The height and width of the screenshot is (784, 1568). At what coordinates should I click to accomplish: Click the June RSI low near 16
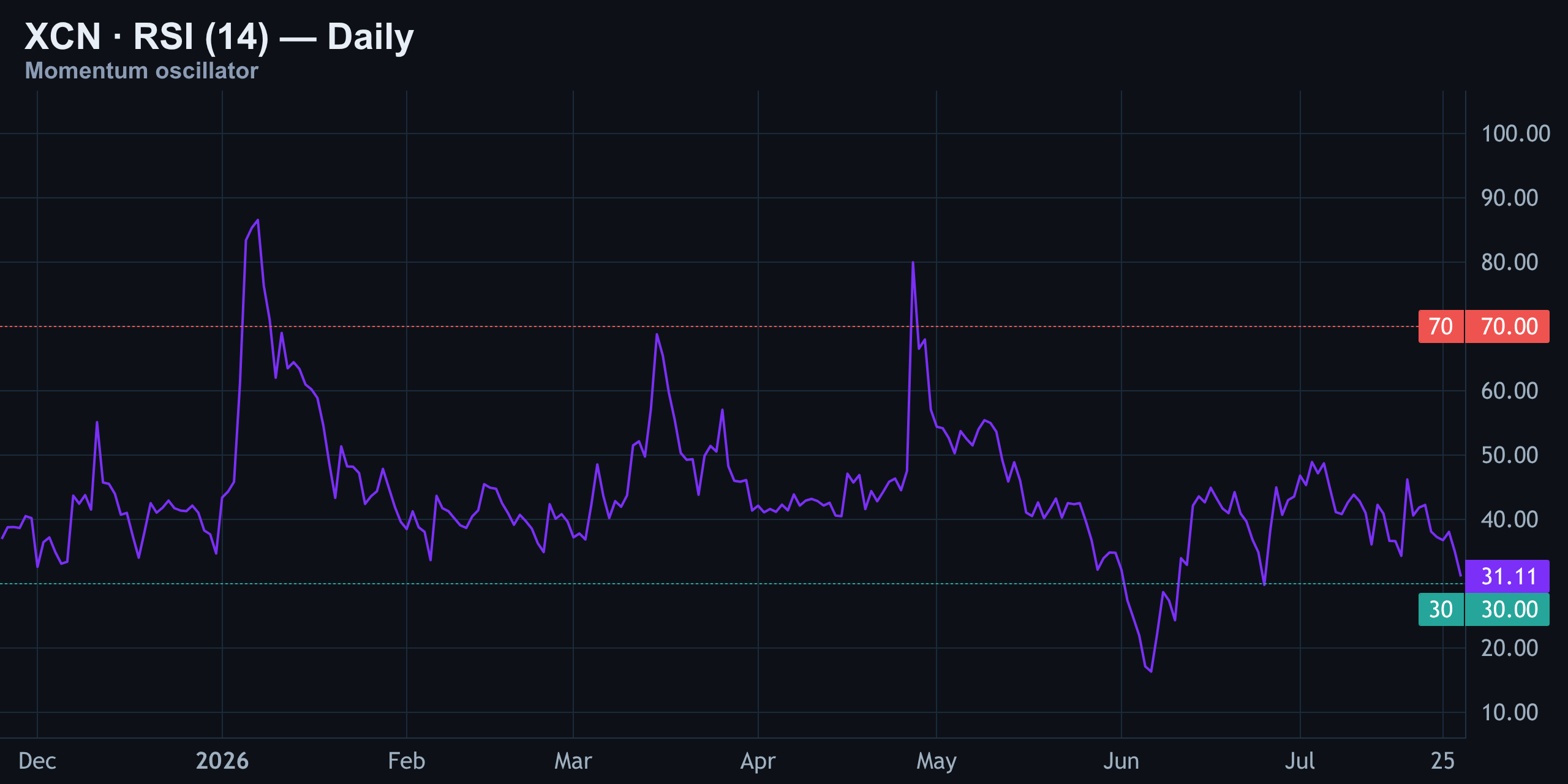[x=1151, y=671]
